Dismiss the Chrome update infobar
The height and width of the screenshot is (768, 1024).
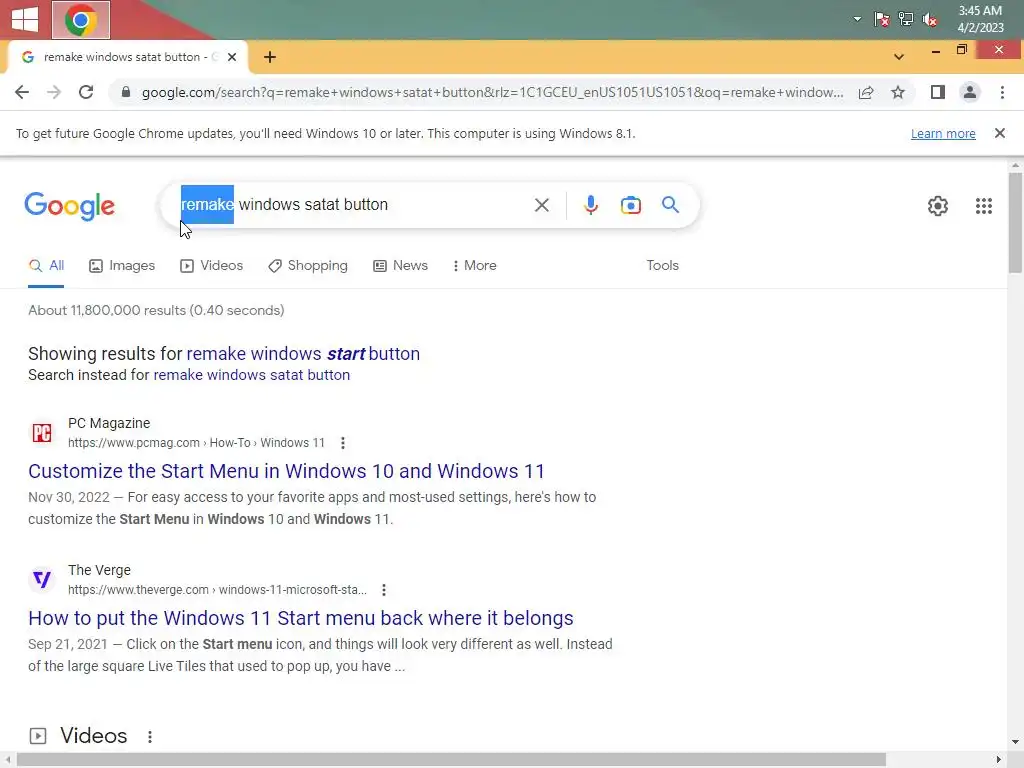pos(999,133)
